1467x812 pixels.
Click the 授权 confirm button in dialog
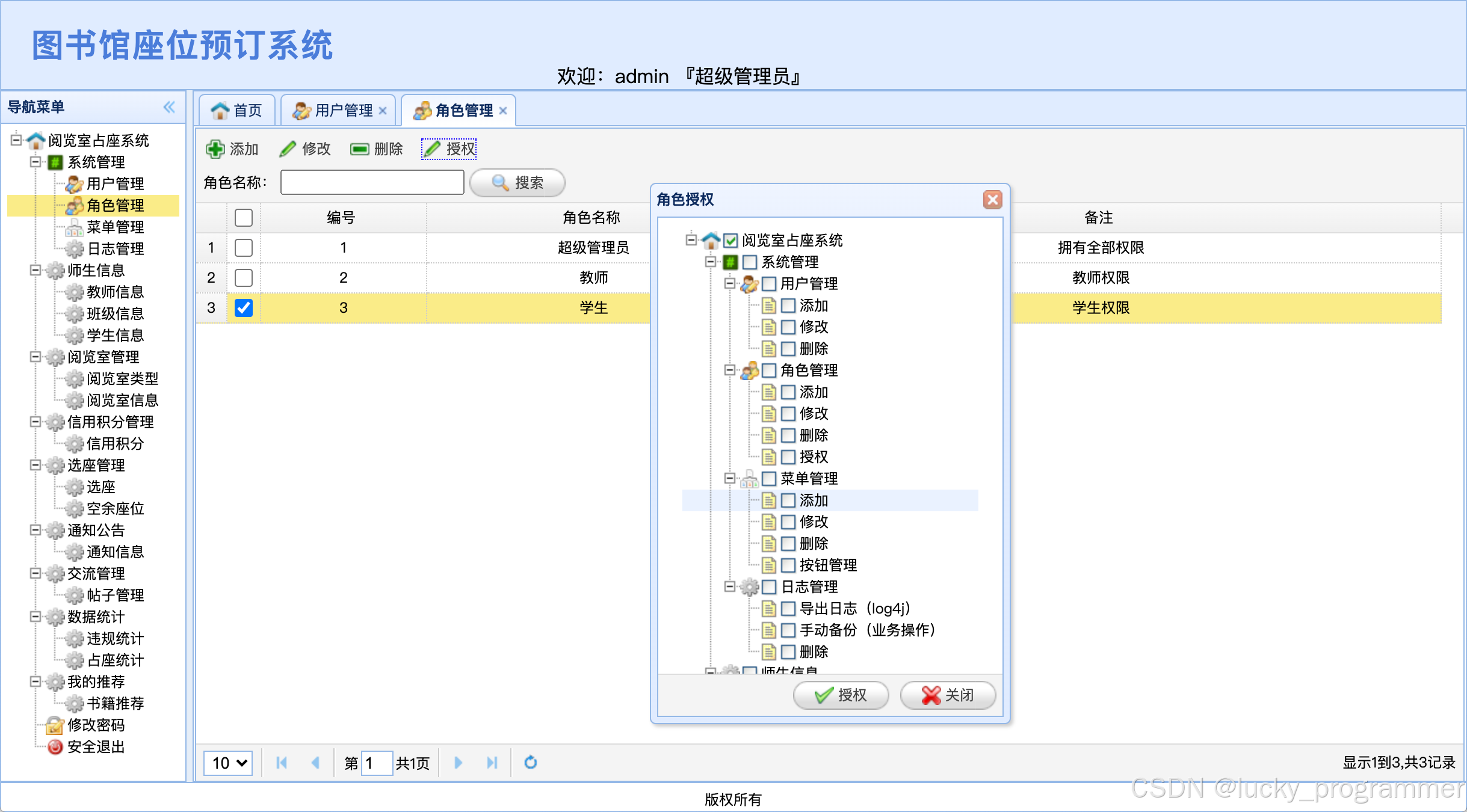click(x=841, y=695)
